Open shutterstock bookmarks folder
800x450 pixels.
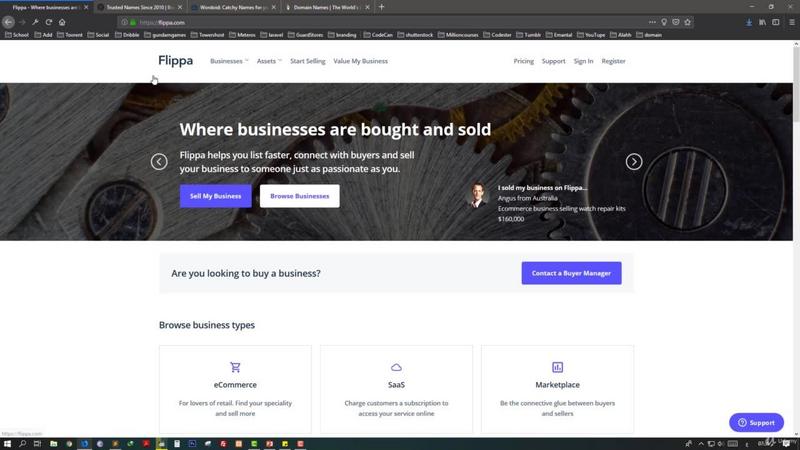(x=415, y=35)
